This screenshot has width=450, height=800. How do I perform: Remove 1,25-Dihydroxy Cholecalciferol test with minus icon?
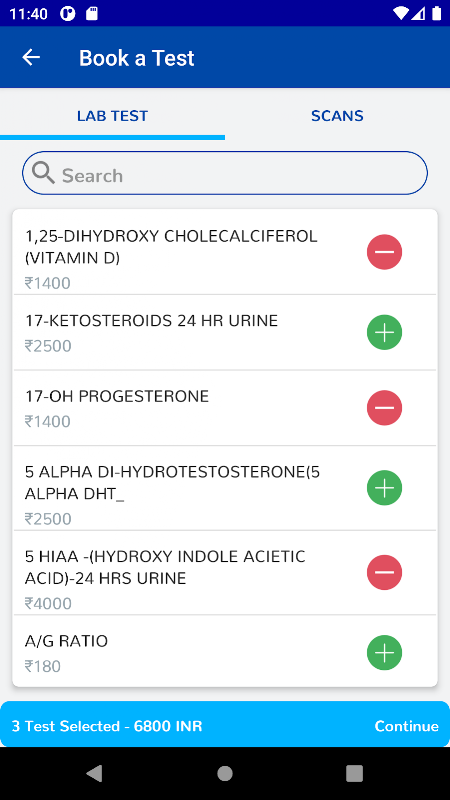[384, 252]
